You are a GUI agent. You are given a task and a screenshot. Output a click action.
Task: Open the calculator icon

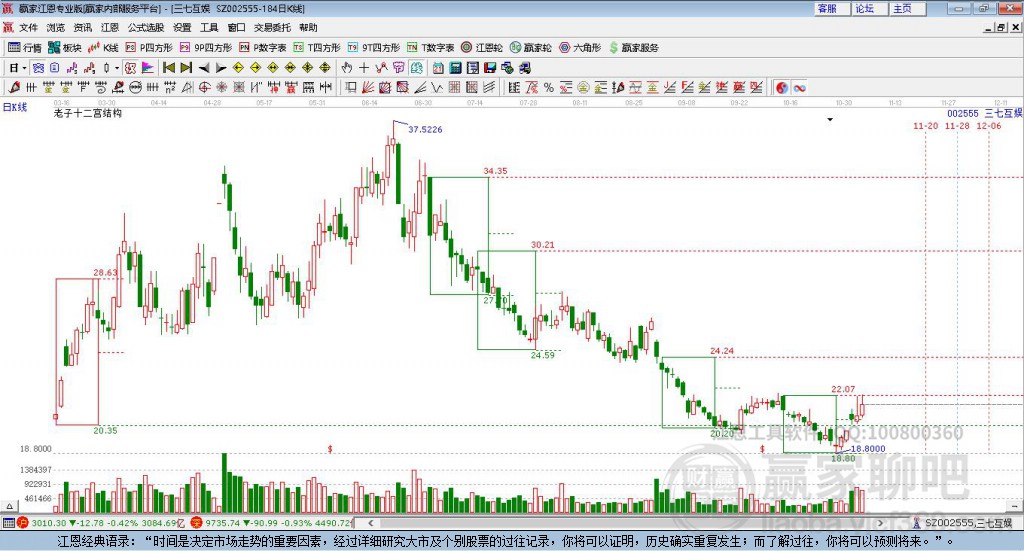pos(455,68)
